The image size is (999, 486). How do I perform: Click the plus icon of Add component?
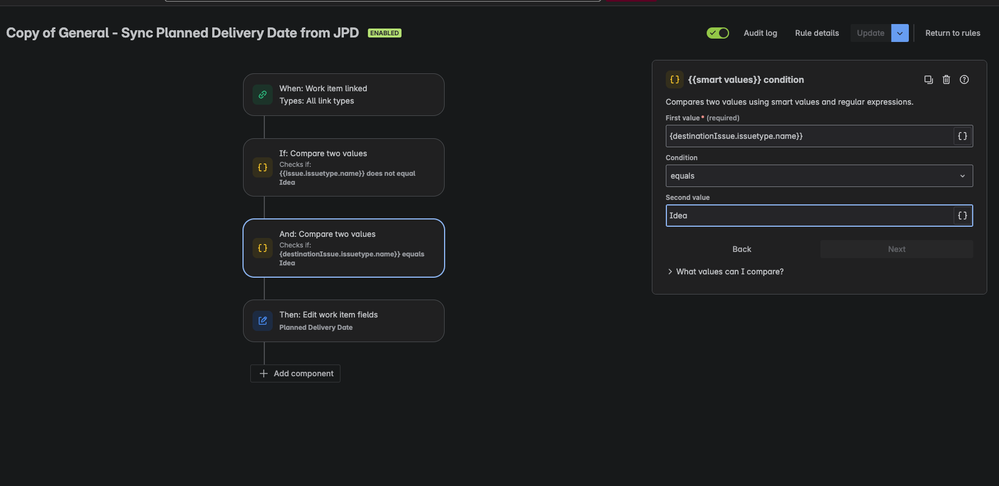[264, 373]
